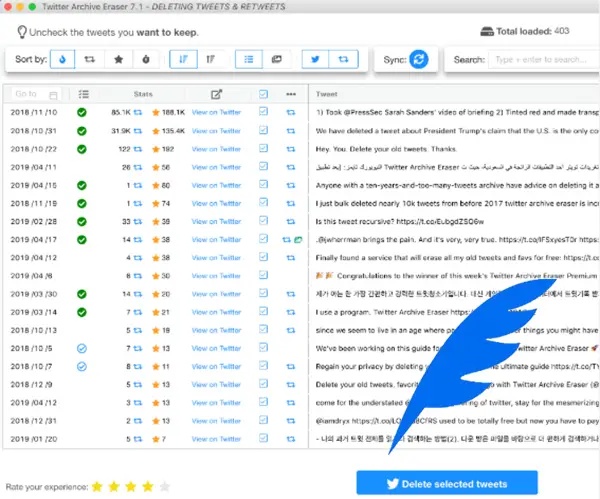The image size is (600, 499).
Task: Toggle tweets filter bird icon
Action: (315, 59)
